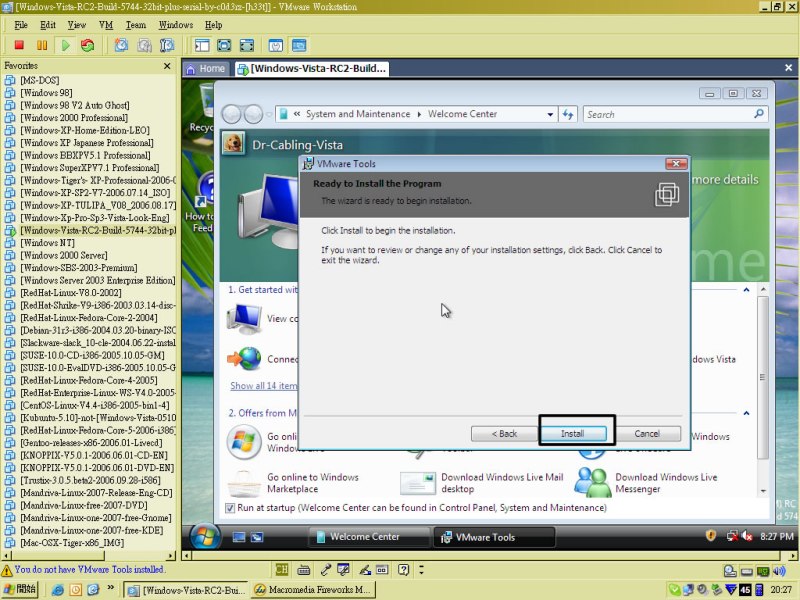Click the yellow Suspend (pause) toolbar icon
This screenshot has width=800, height=600.
tap(42, 45)
